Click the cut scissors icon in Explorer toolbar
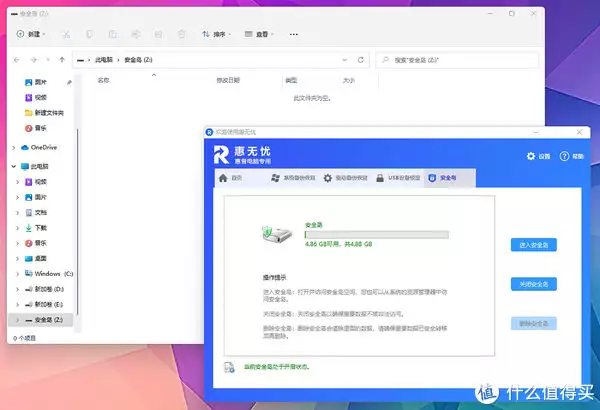 [66, 34]
